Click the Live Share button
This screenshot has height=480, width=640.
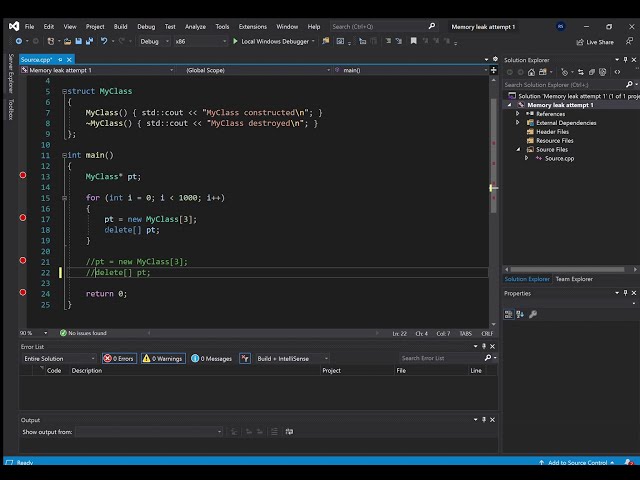coord(595,42)
